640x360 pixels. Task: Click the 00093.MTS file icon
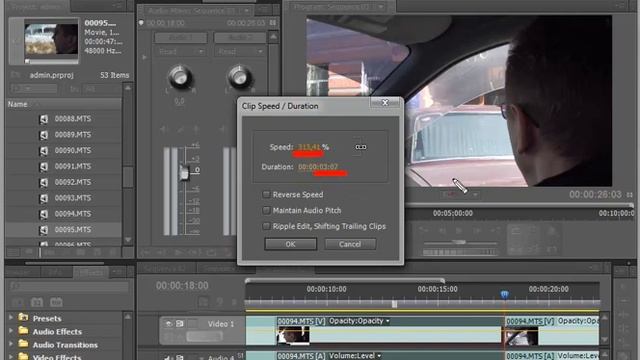coord(44,198)
